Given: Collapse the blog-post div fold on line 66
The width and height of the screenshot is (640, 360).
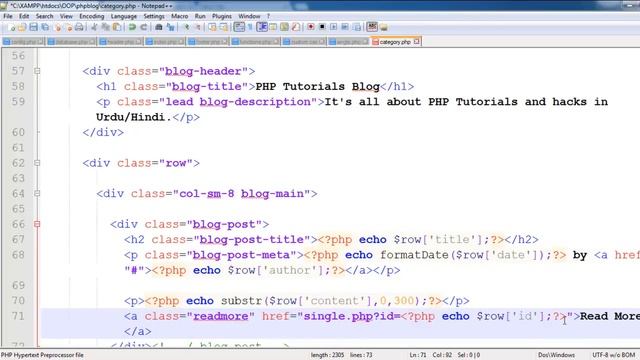Looking at the screenshot, I should point(37,224).
